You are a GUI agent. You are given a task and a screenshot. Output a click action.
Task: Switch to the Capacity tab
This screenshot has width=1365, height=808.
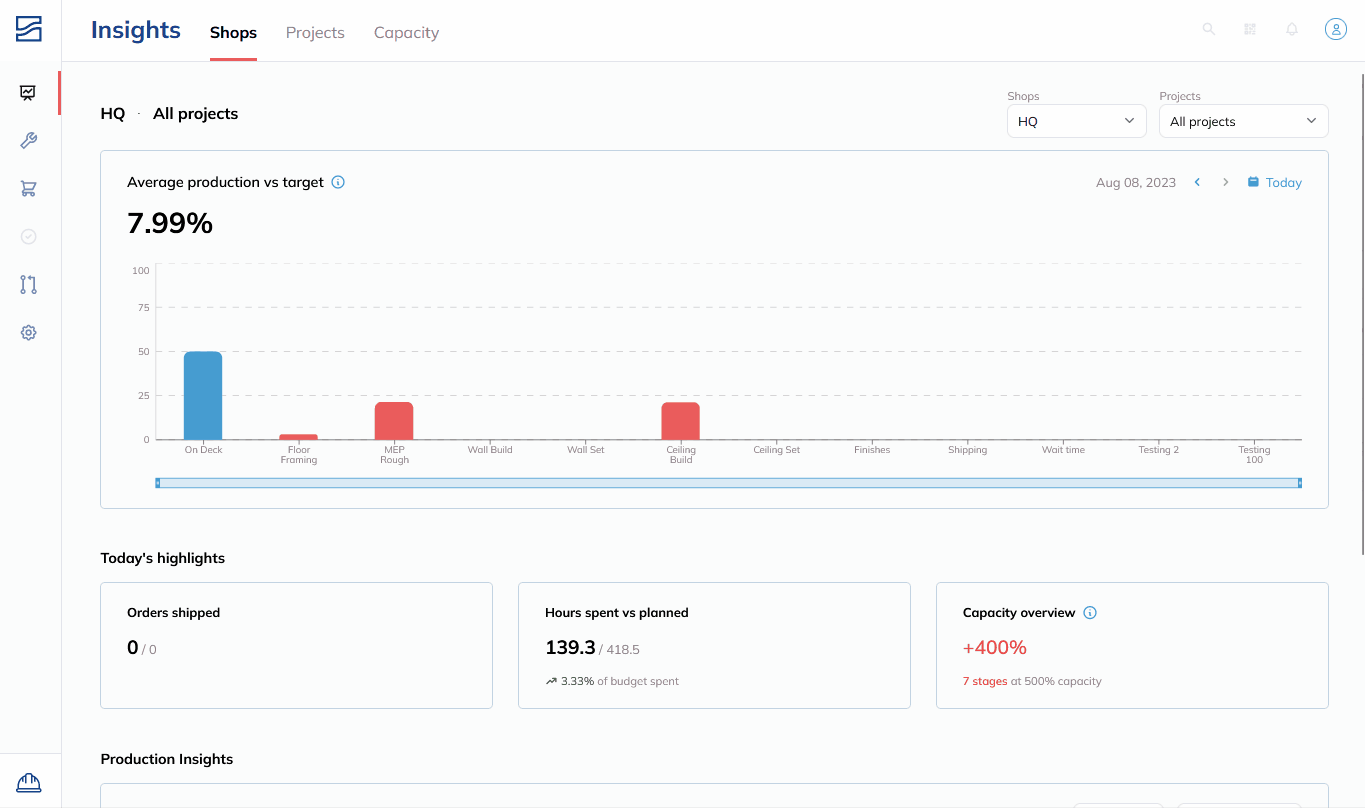(x=406, y=33)
